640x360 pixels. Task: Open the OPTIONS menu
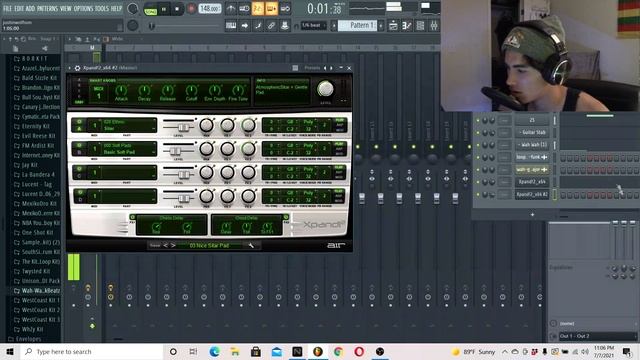click(x=83, y=8)
